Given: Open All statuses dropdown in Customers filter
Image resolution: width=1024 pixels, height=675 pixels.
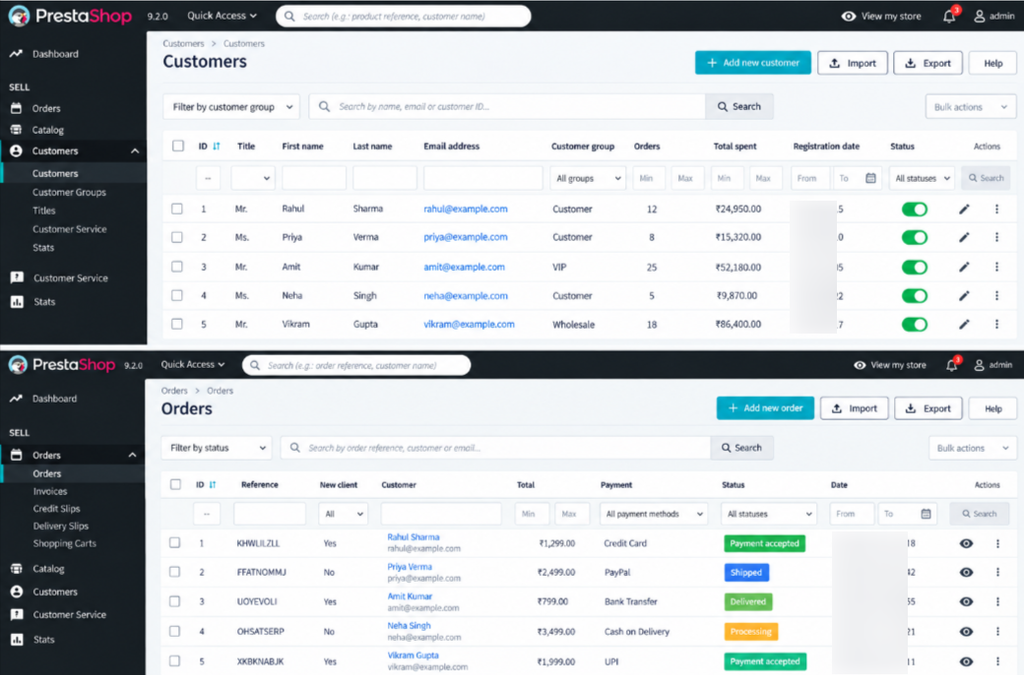Looking at the screenshot, I should 921,178.
